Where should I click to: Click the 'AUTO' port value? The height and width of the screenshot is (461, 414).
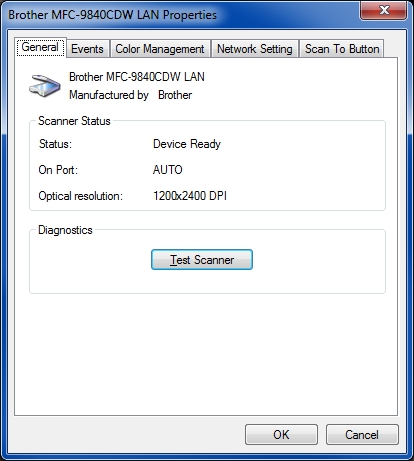tap(168, 170)
